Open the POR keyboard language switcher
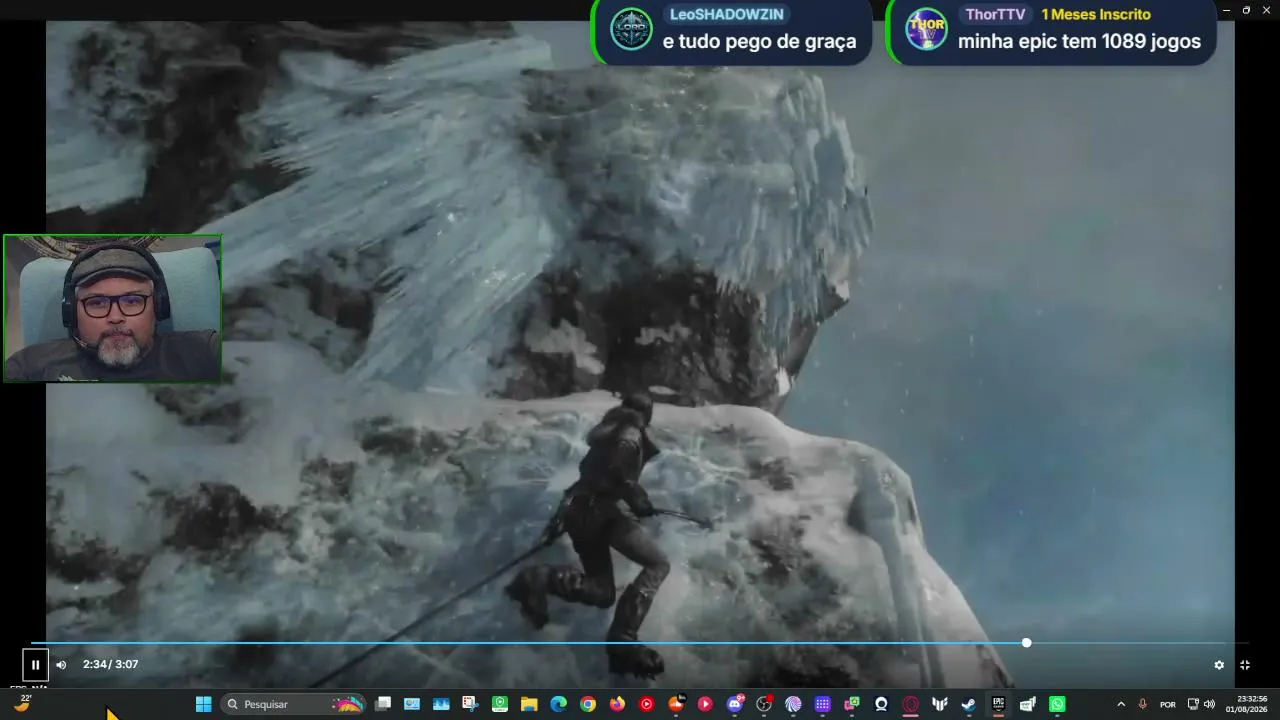The width and height of the screenshot is (1280, 720). point(1167,704)
